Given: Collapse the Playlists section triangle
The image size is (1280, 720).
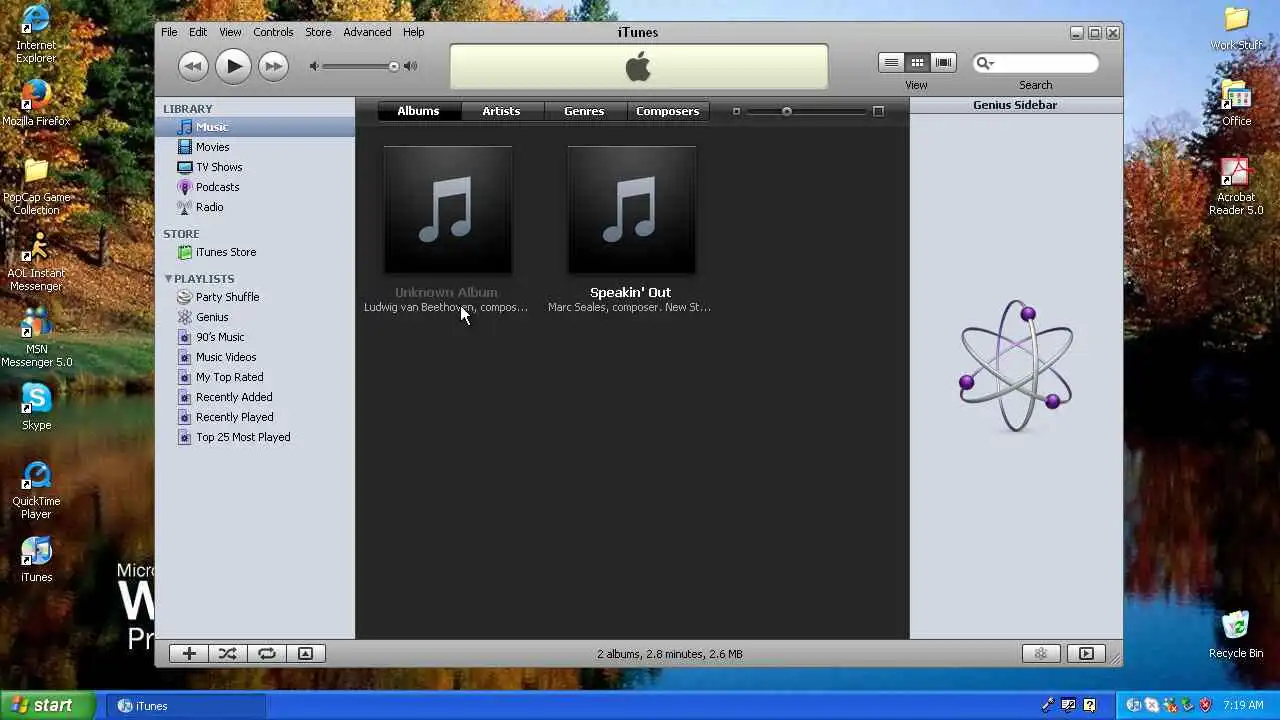Looking at the screenshot, I should (x=168, y=279).
